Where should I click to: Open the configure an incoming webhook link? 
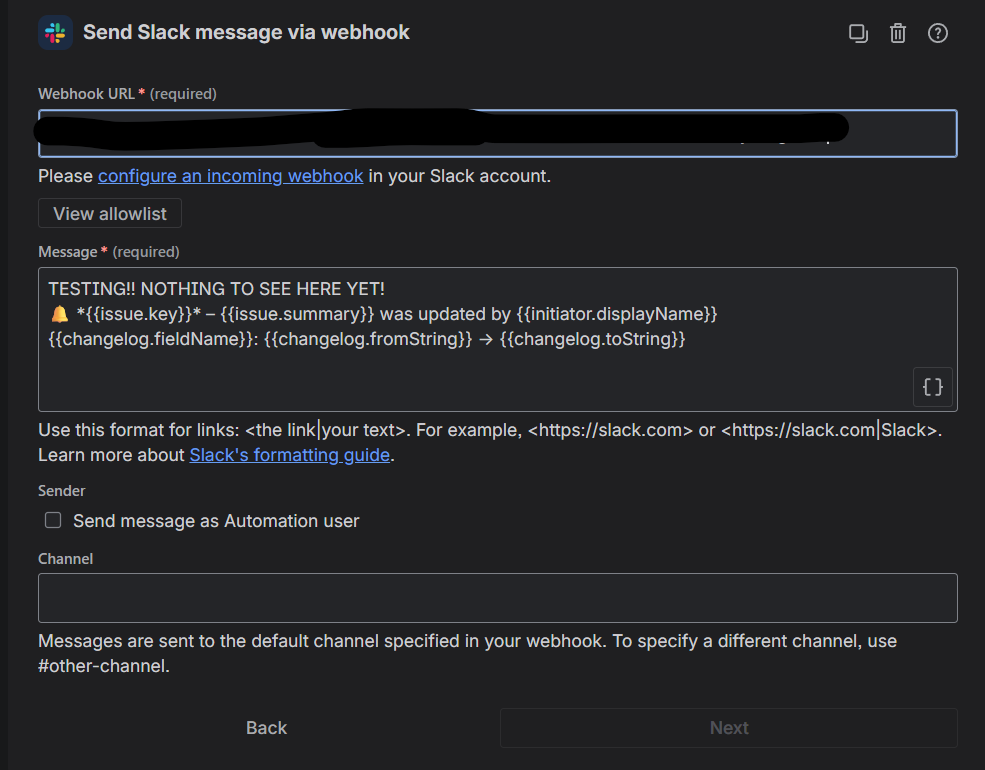[231, 176]
